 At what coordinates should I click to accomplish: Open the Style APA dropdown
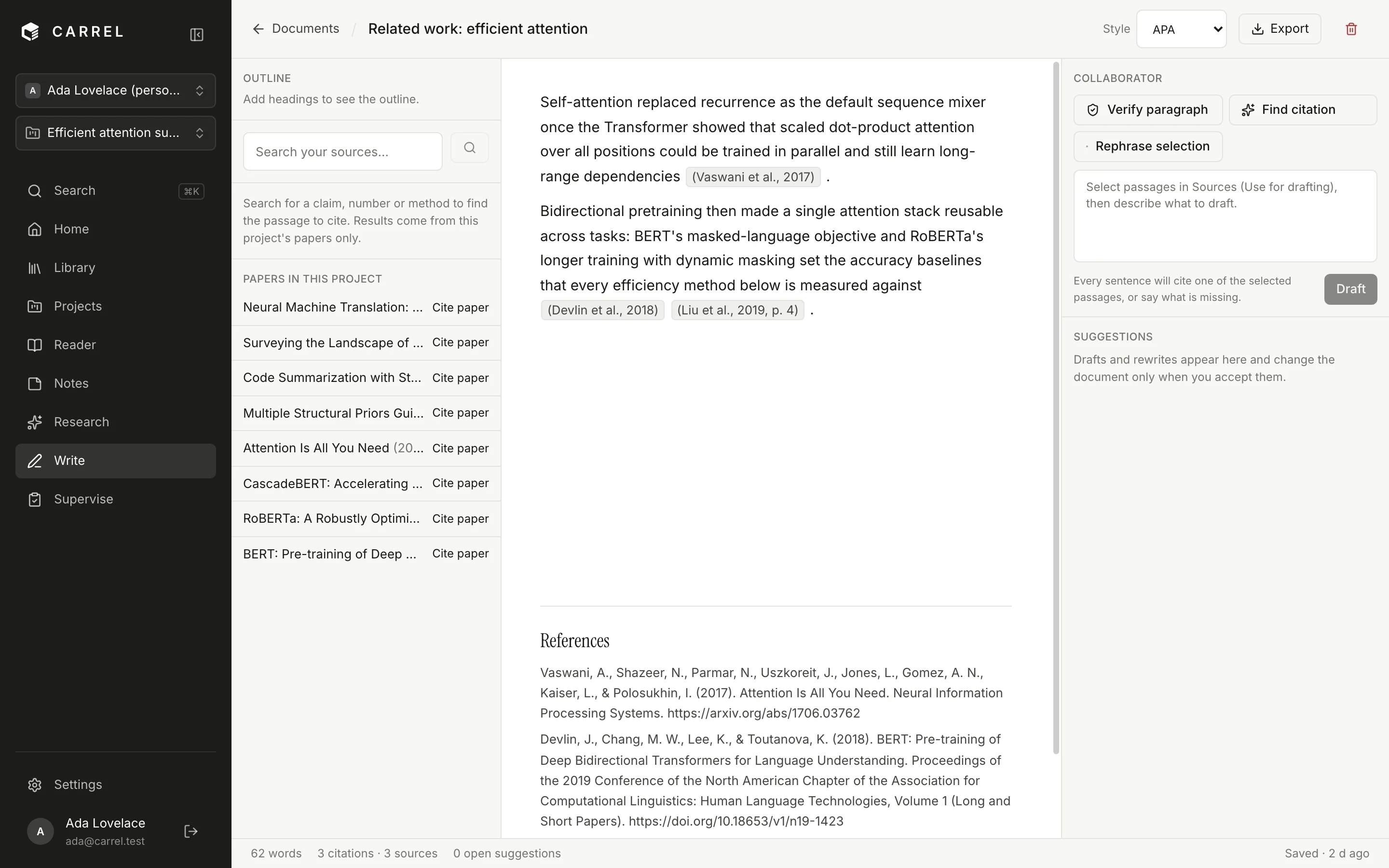point(1181,29)
